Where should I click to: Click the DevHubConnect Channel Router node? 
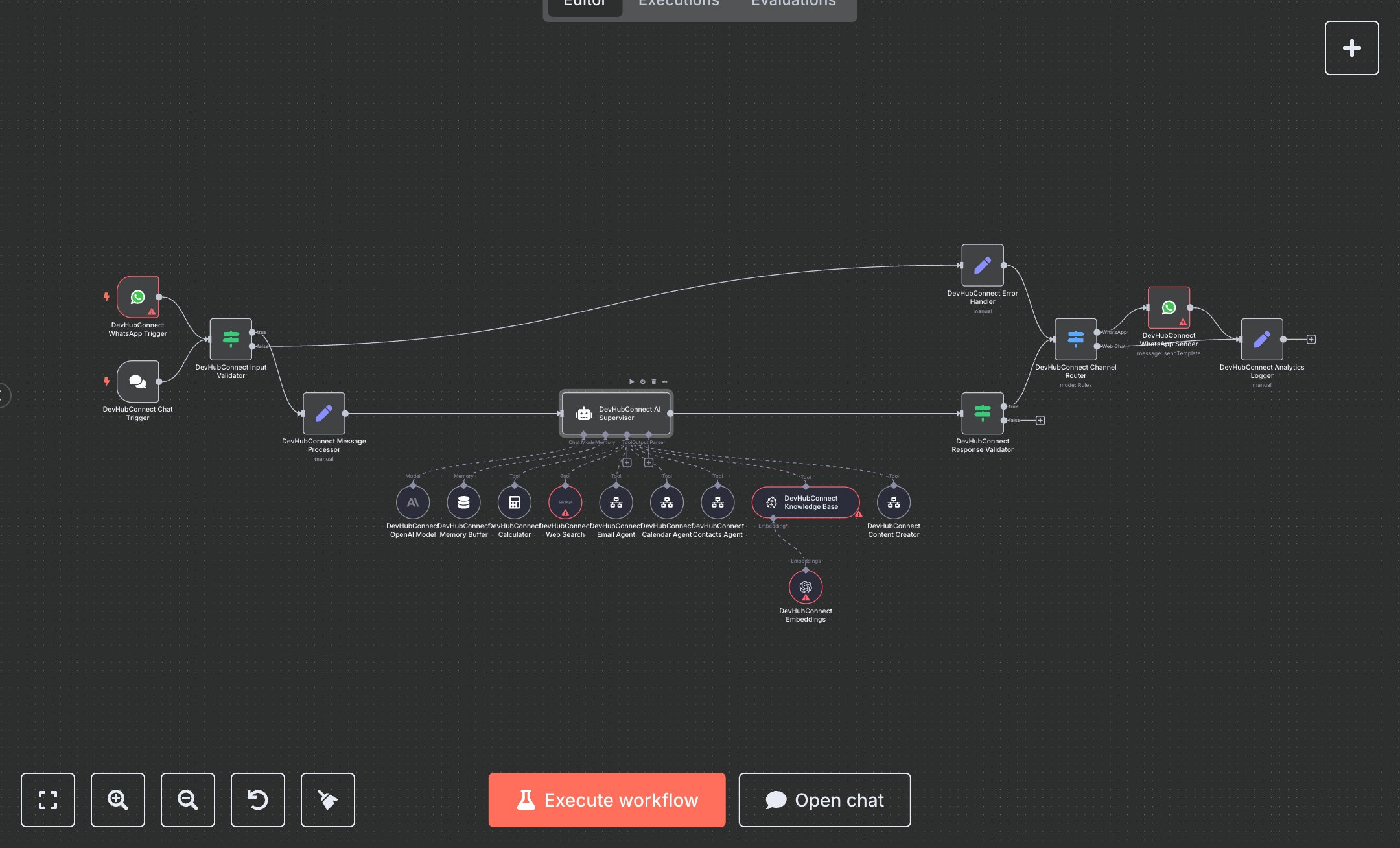(x=1075, y=339)
